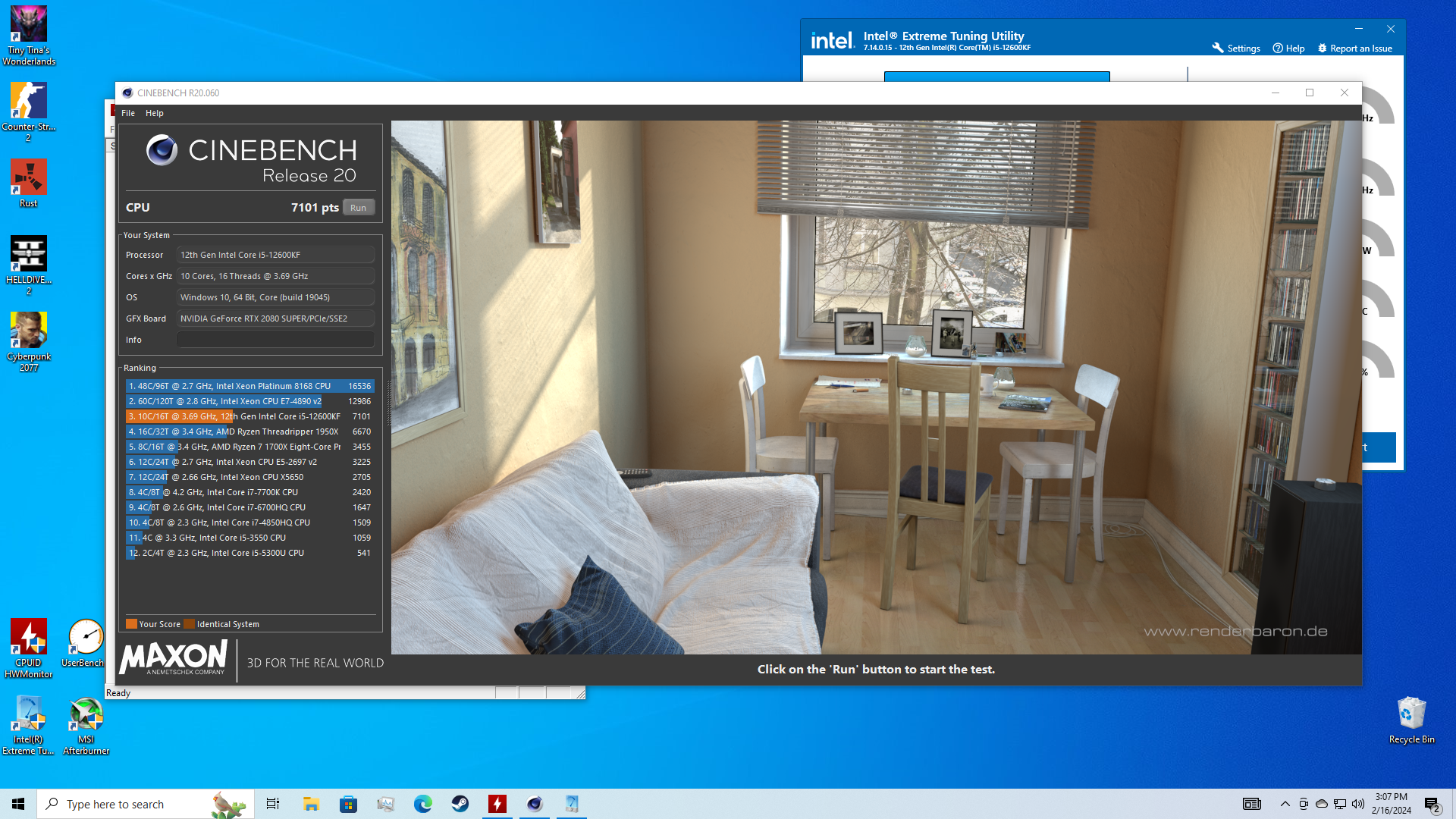Select ranking row 11 Core i5-3550
The width and height of the screenshot is (1456, 819).
[x=250, y=538]
